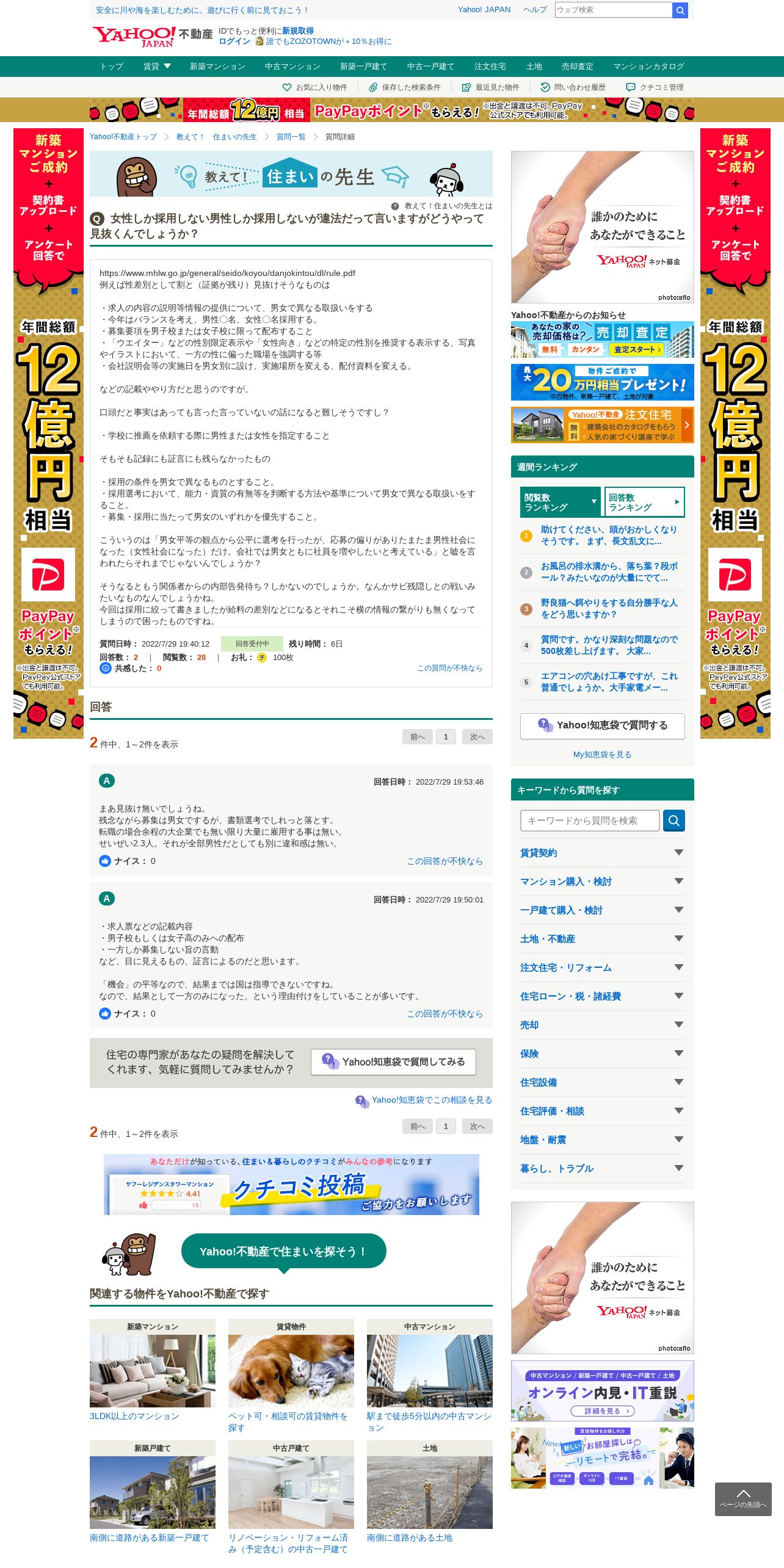Click the 売却査定 banner
Image resolution: width=784 pixels, height=1568 pixels.
tap(603, 339)
